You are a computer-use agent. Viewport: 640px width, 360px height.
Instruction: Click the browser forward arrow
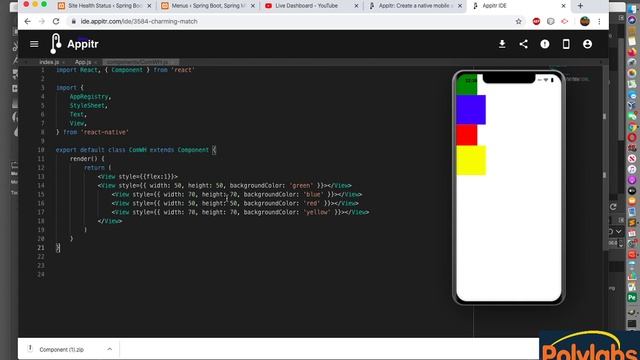coord(42,21)
